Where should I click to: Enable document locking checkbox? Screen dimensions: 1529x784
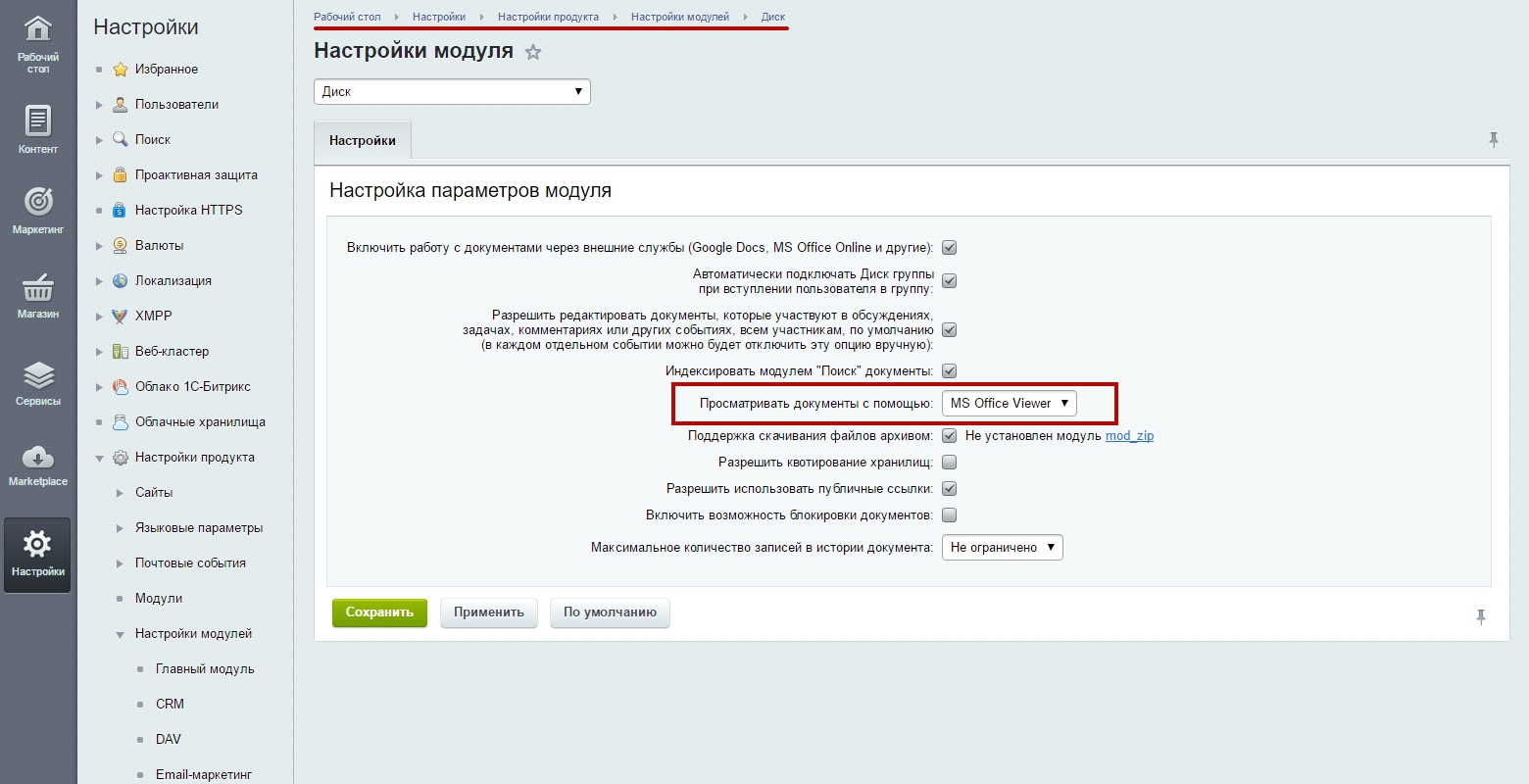(949, 515)
